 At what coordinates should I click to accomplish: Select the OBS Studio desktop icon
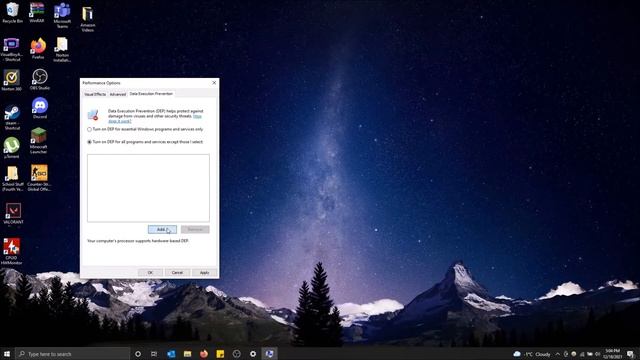point(40,79)
